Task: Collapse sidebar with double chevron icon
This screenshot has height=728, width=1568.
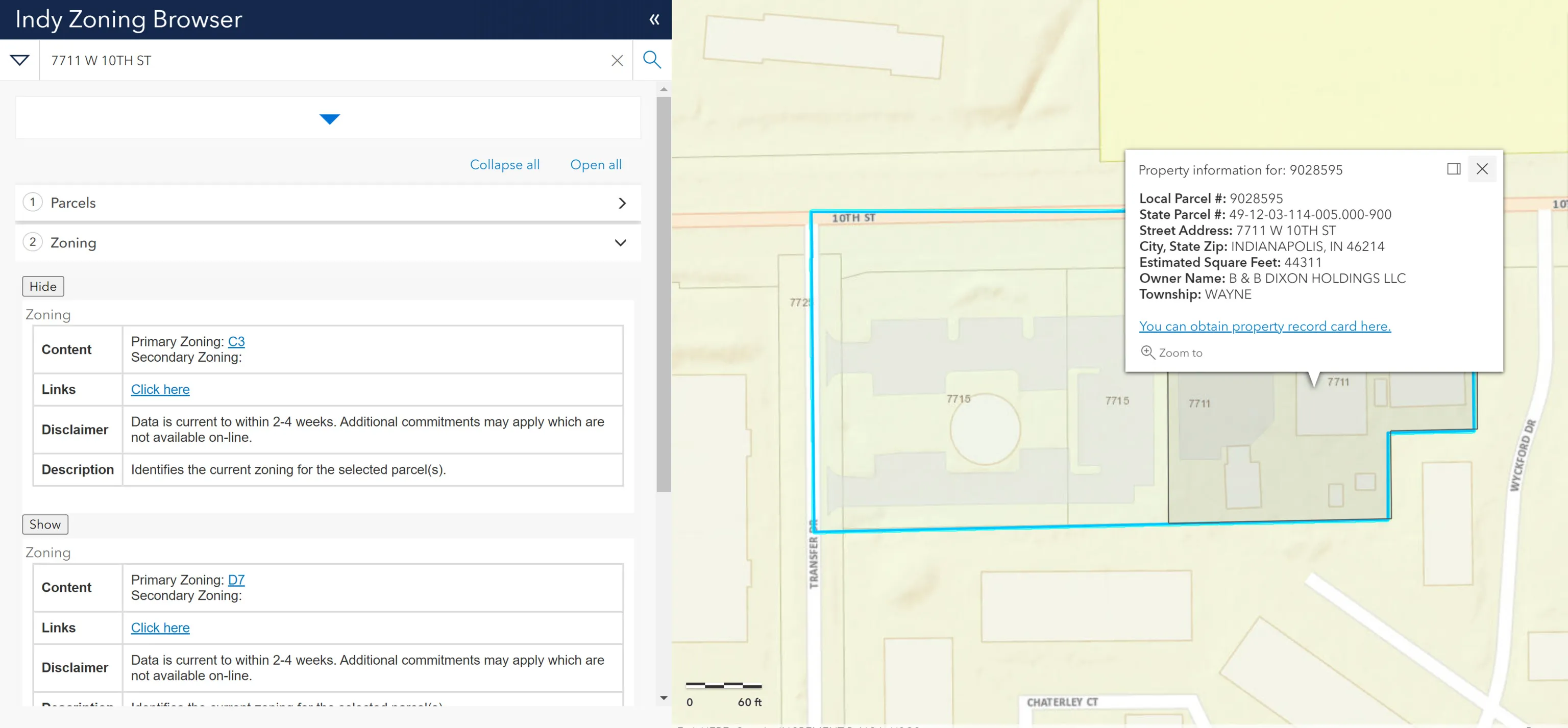Action: click(654, 19)
